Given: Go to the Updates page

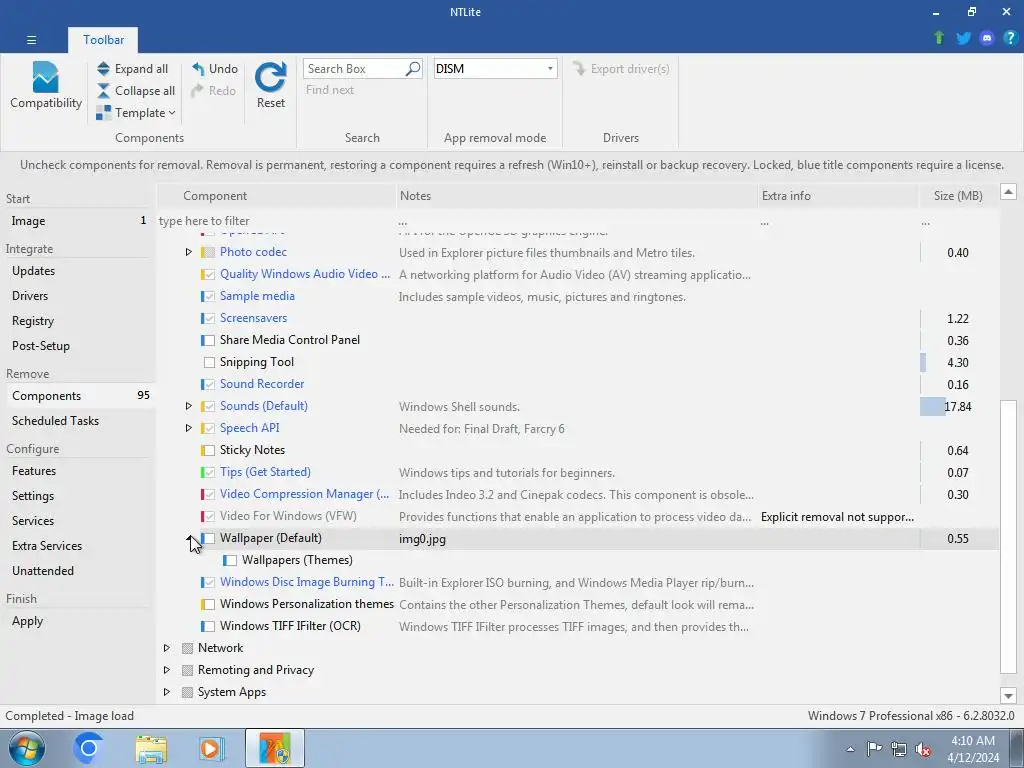Looking at the screenshot, I should (78, 271).
